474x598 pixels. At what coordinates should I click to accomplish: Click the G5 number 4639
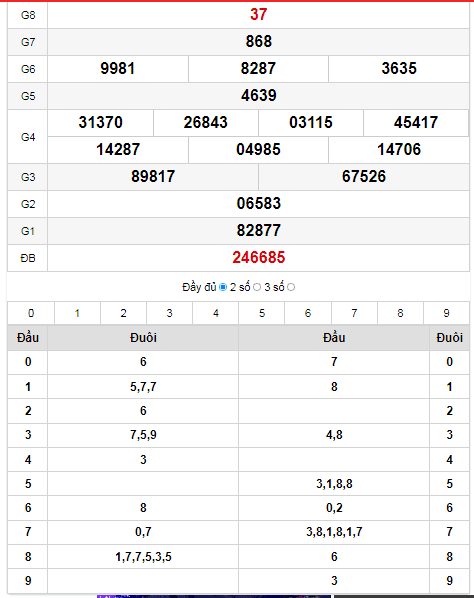(x=259, y=95)
